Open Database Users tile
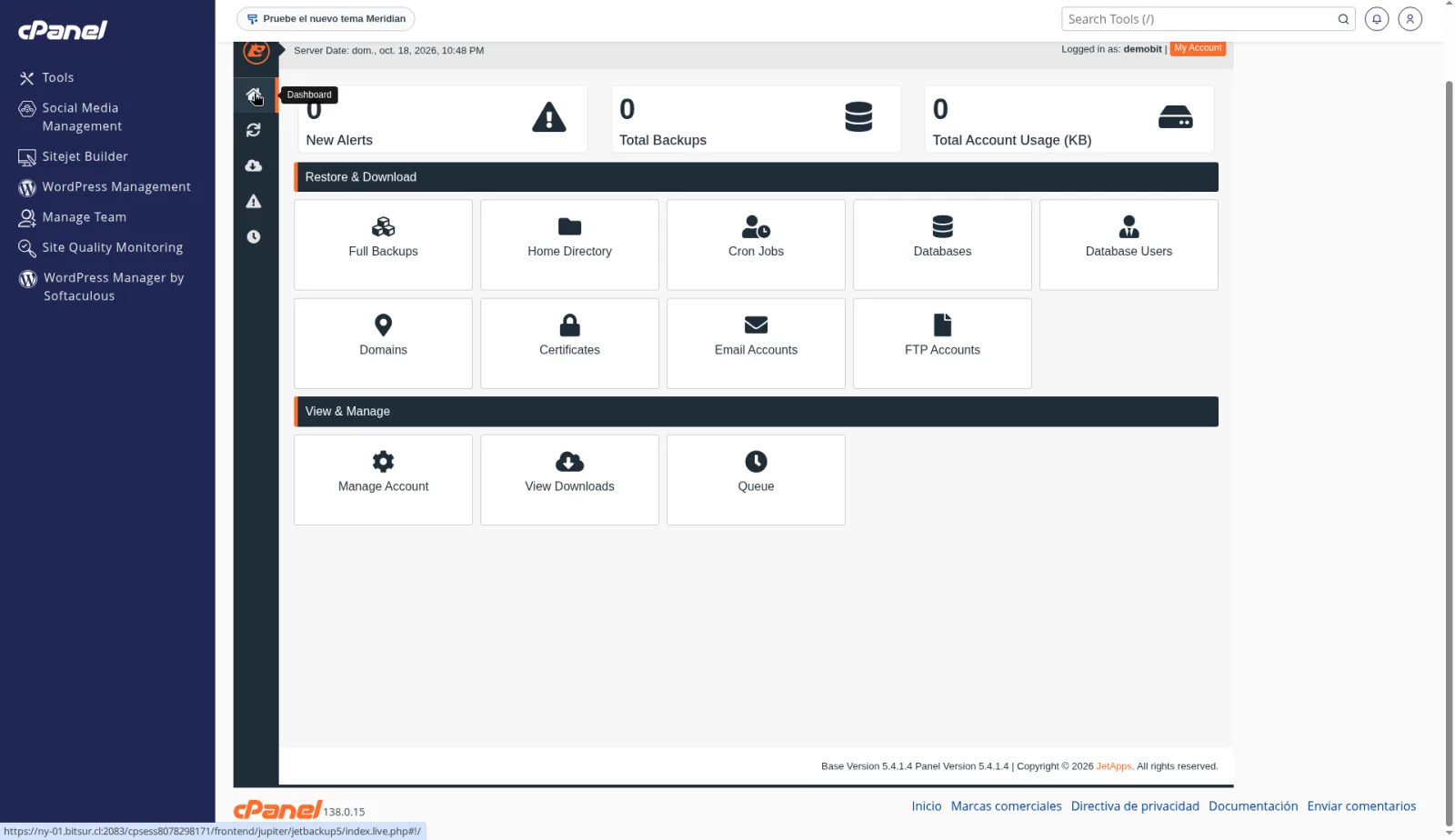Image resolution: width=1455 pixels, height=840 pixels. [1129, 245]
